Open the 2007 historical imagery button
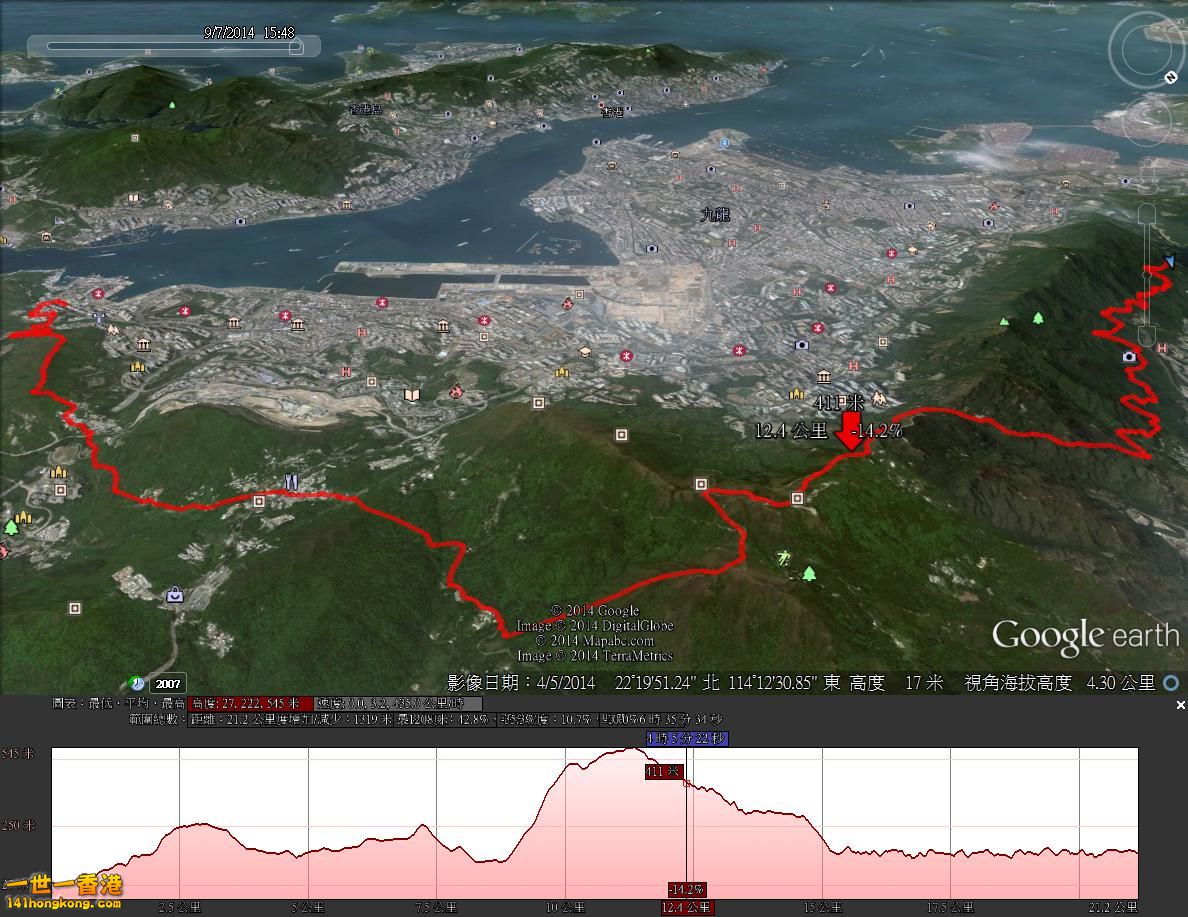The height and width of the screenshot is (917, 1188). tap(167, 685)
